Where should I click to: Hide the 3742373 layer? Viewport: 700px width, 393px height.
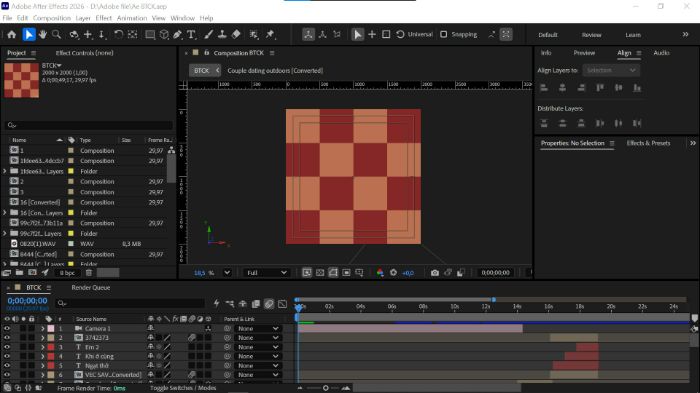(7, 338)
